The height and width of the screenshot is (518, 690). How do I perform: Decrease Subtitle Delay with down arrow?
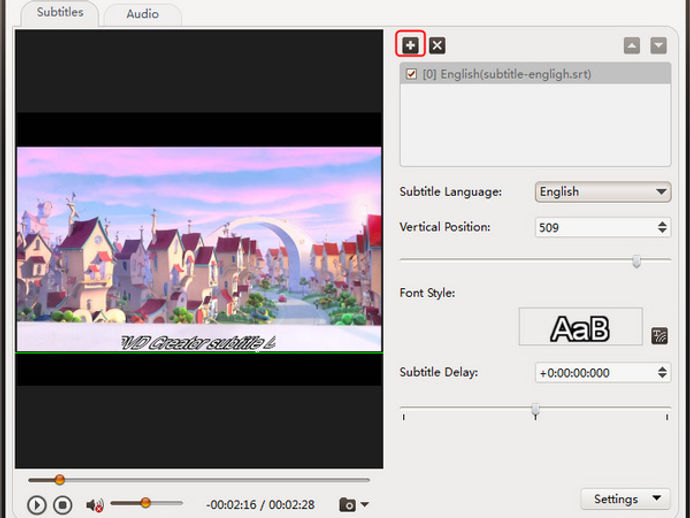click(x=662, y=376)
